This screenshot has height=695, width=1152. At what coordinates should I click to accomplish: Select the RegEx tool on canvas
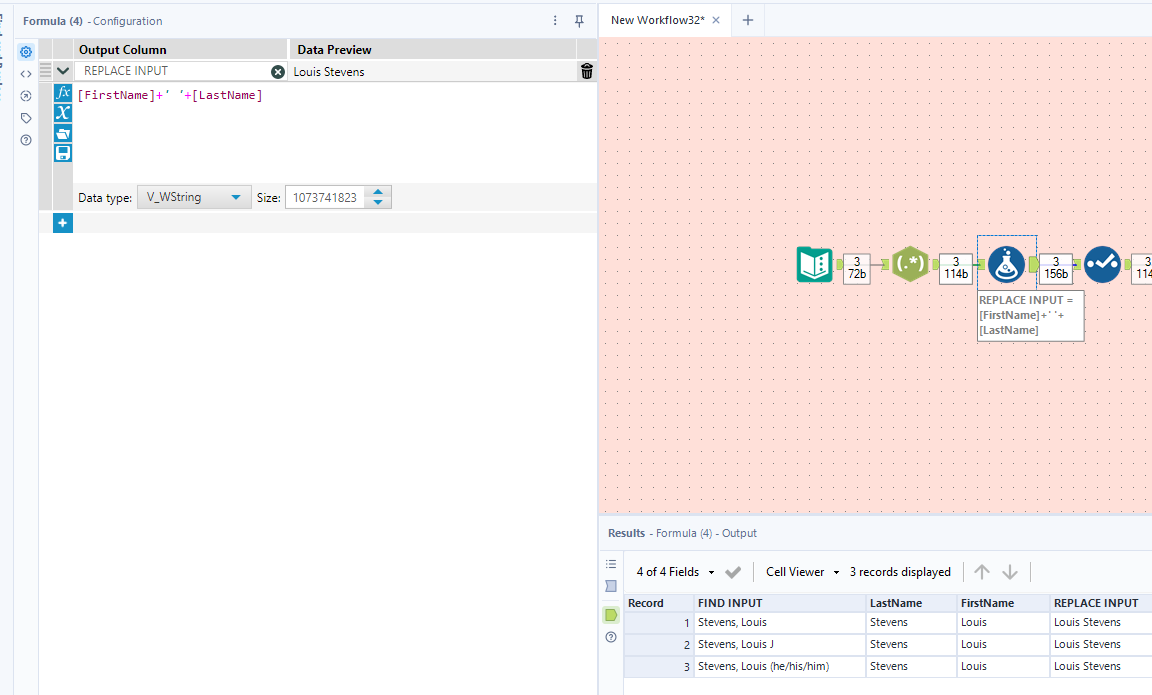(x=910, y=264)
